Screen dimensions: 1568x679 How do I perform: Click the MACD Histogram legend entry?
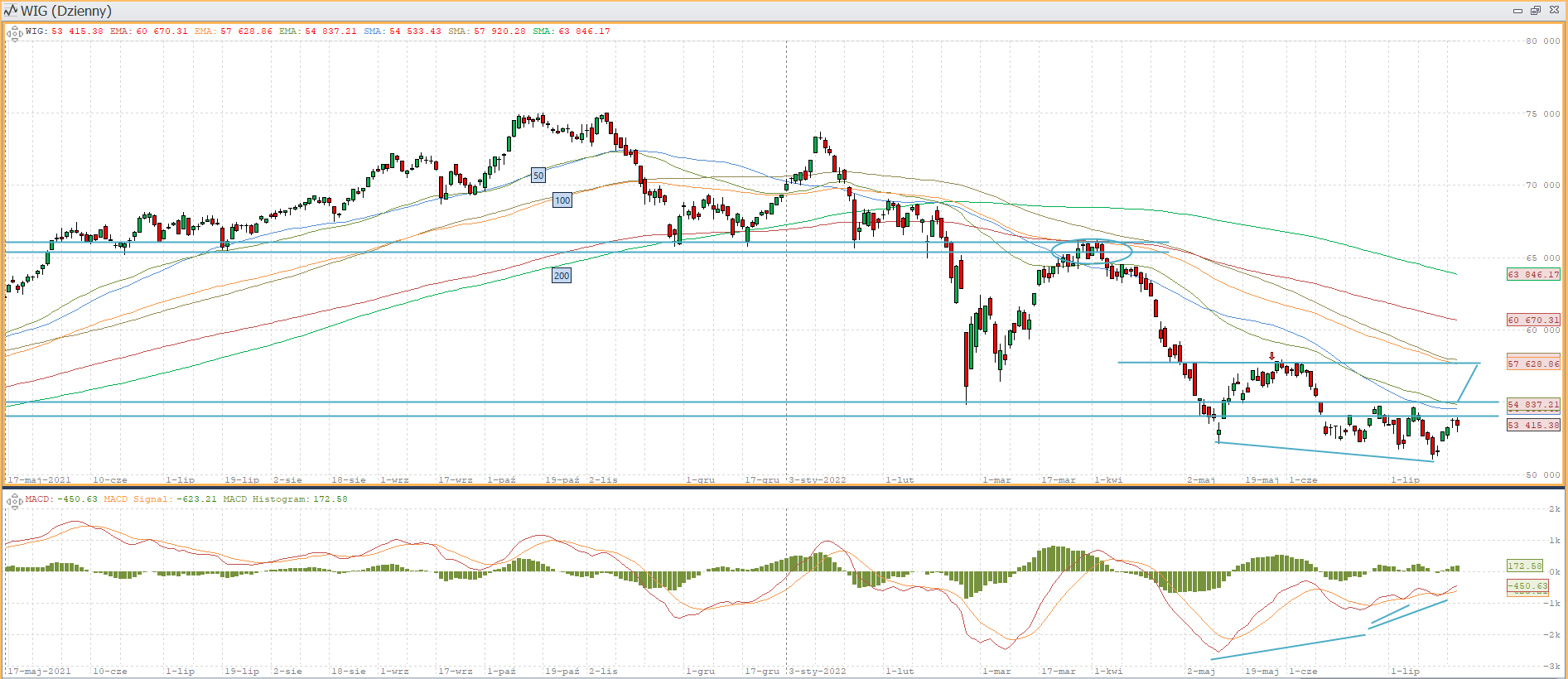[285, 499]
